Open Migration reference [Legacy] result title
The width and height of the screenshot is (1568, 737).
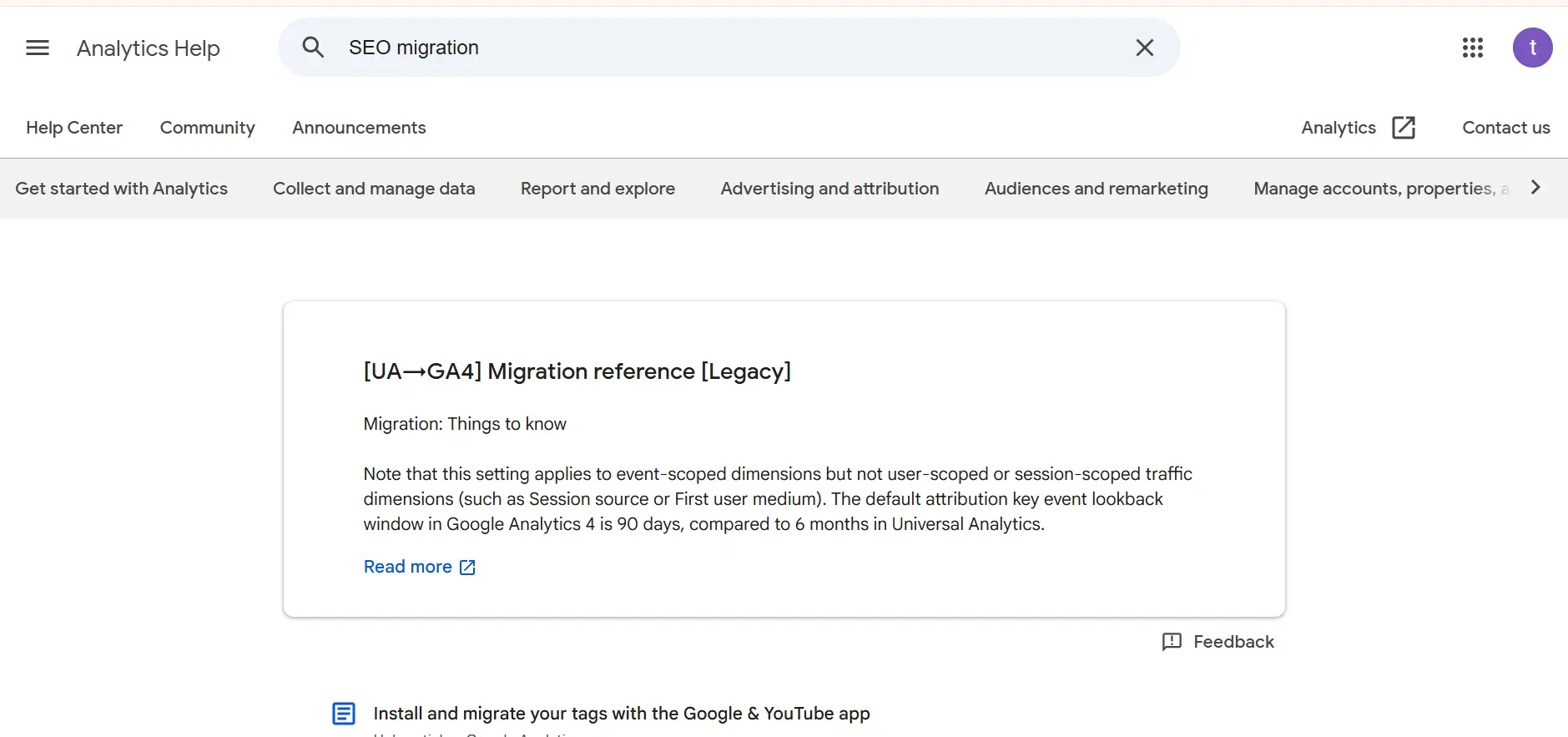[577, 371]
